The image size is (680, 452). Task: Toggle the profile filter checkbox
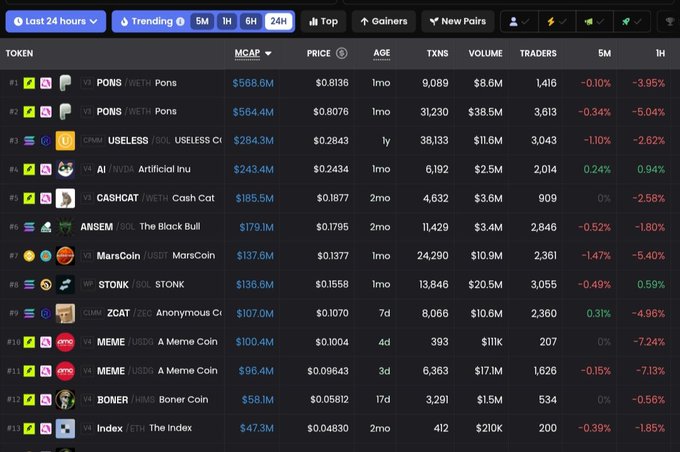pos(519,21)
